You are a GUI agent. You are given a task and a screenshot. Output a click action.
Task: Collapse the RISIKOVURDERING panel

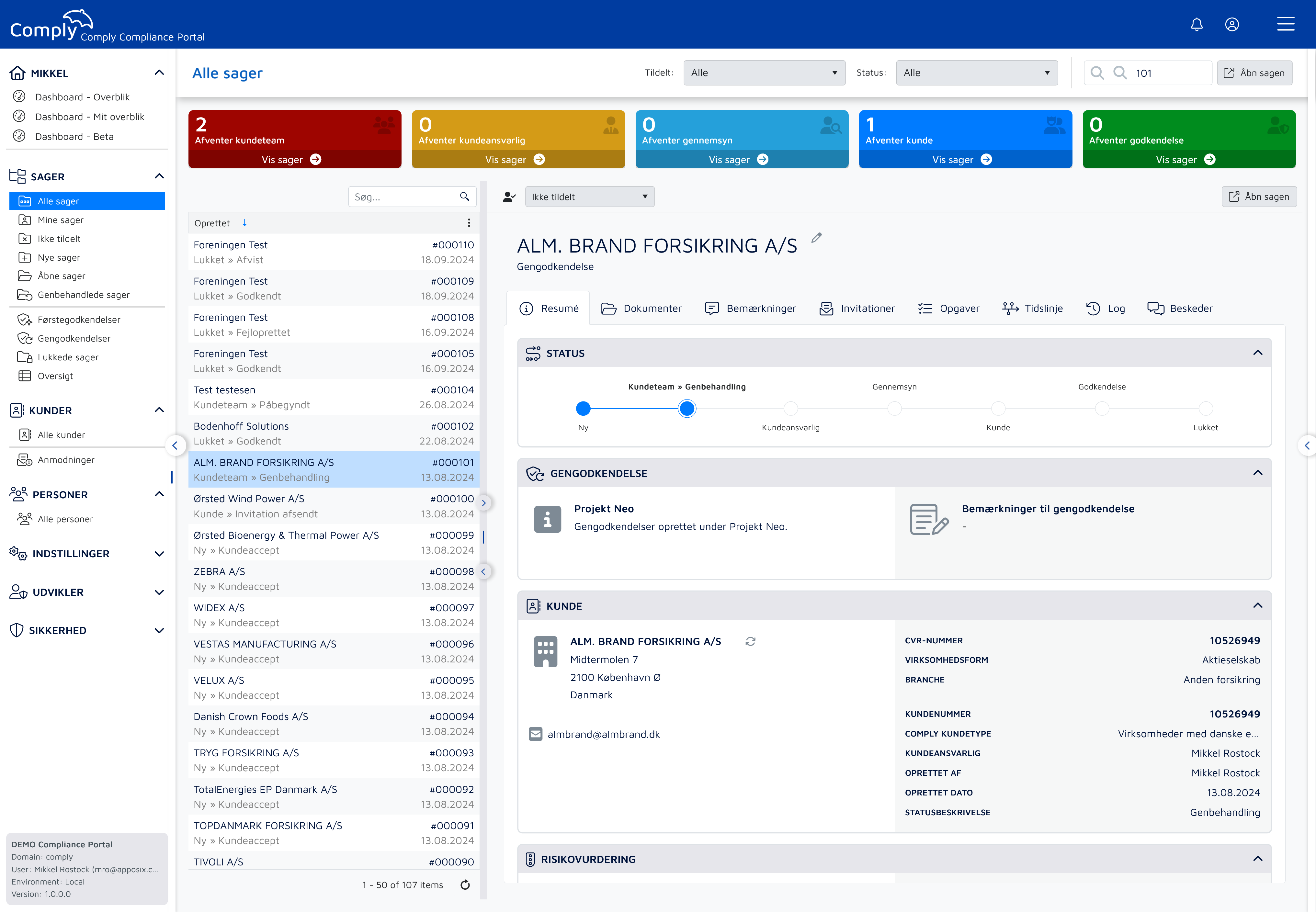(1258, 859)
